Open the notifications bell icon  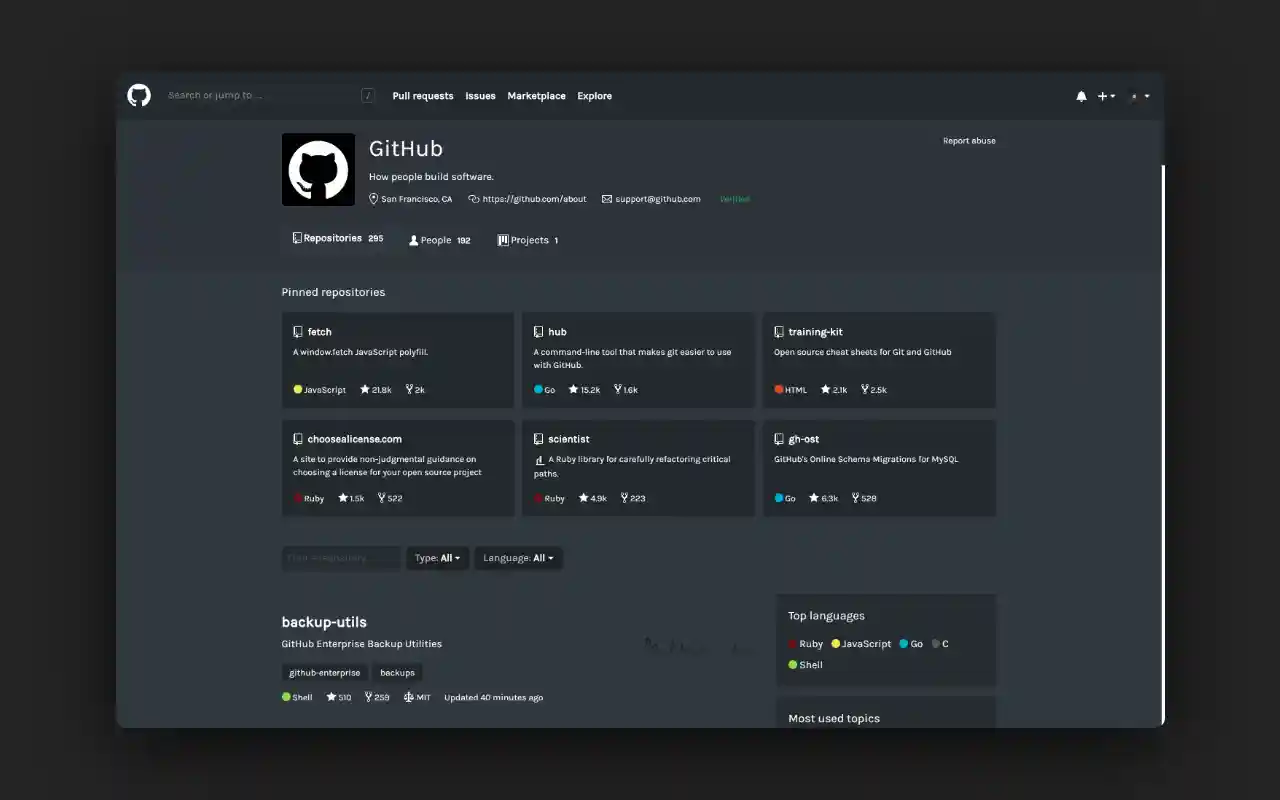point(1081,97)
